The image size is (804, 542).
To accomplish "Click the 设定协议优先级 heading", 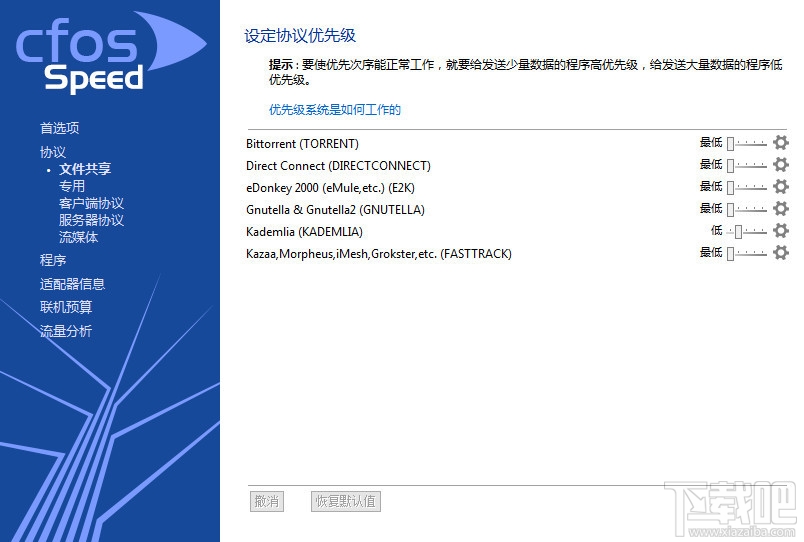I will coord(300,35).
